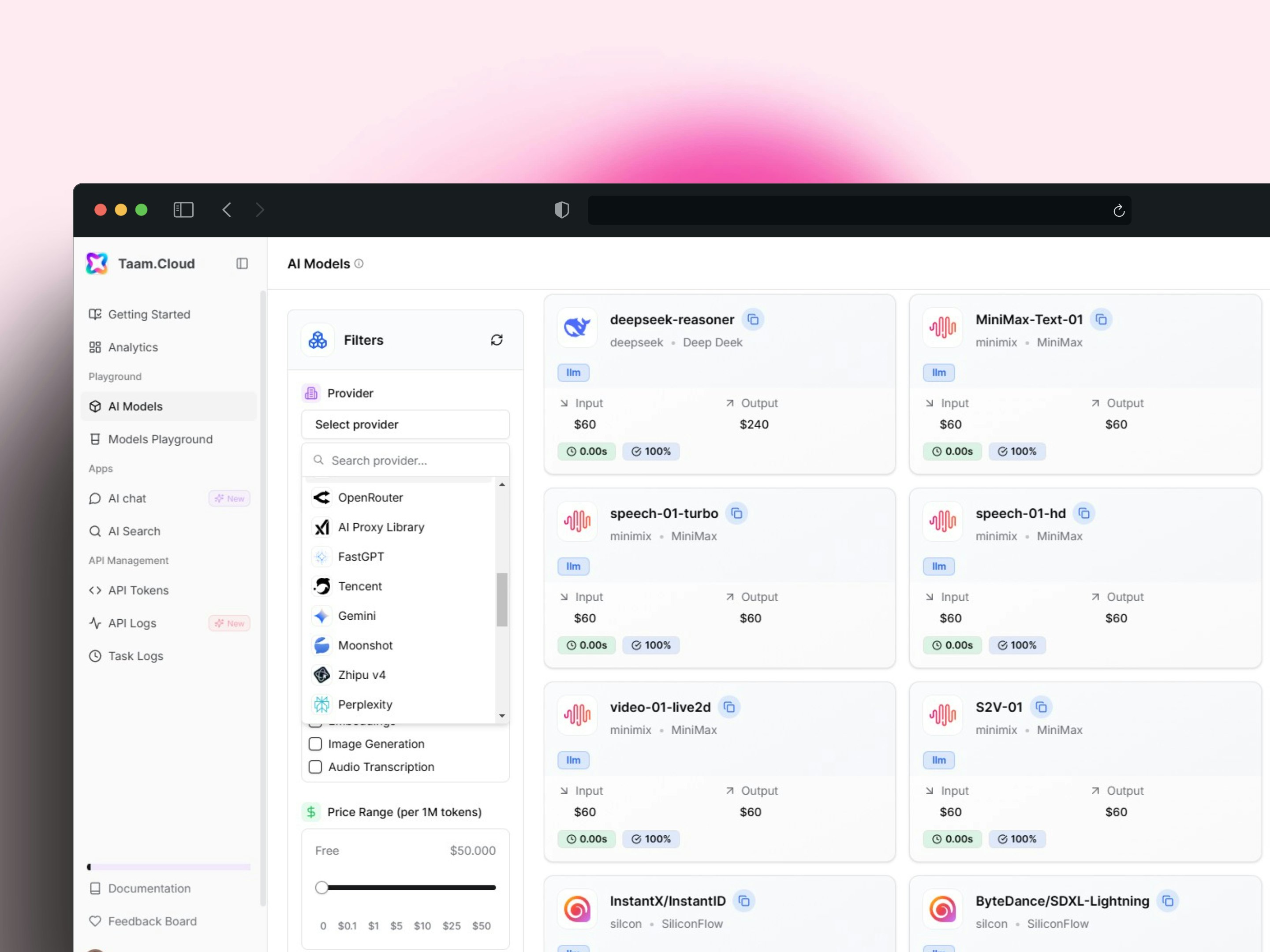Click the Search provider input field

coord(405,460)
